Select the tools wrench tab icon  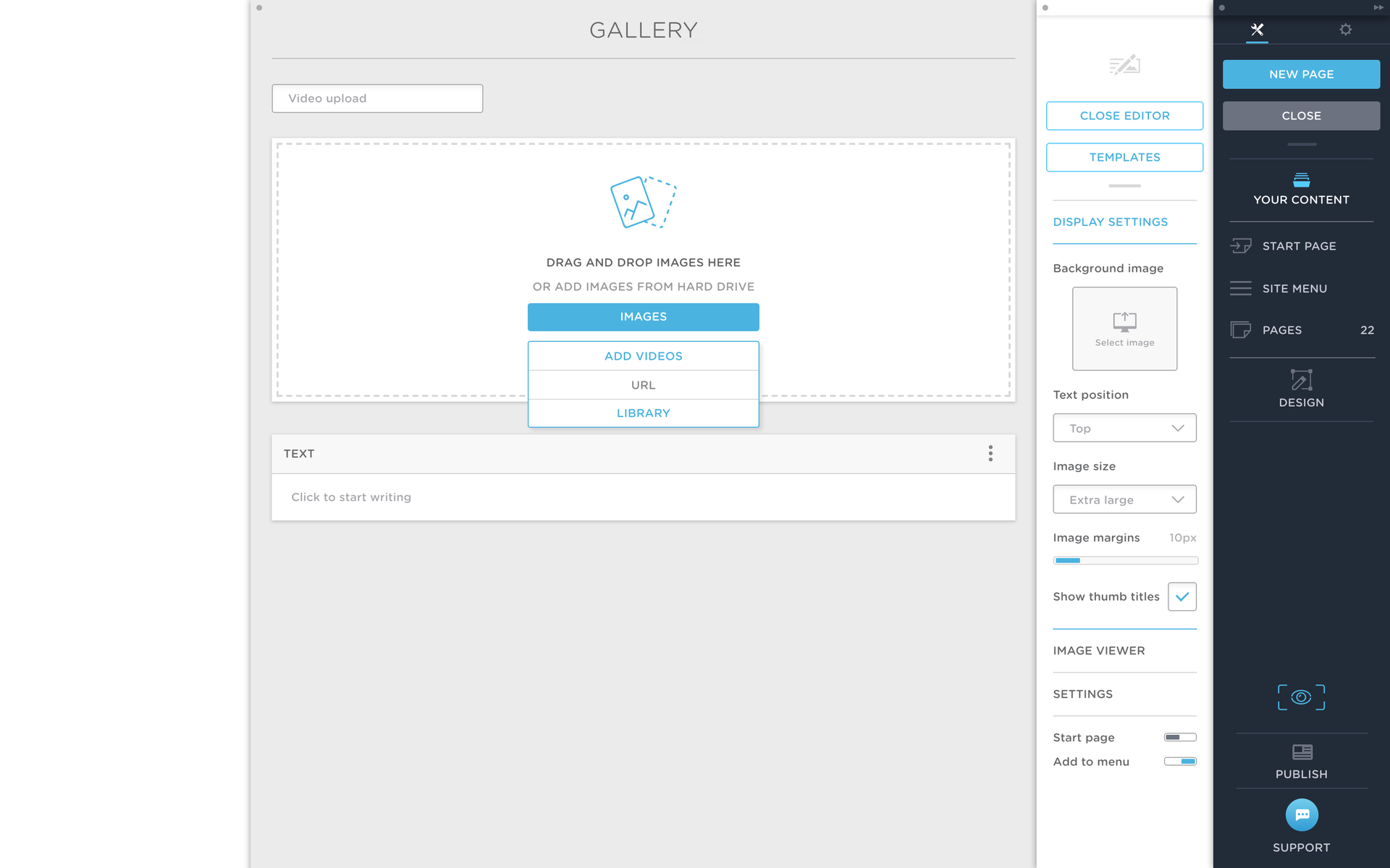click(1257, 30)
